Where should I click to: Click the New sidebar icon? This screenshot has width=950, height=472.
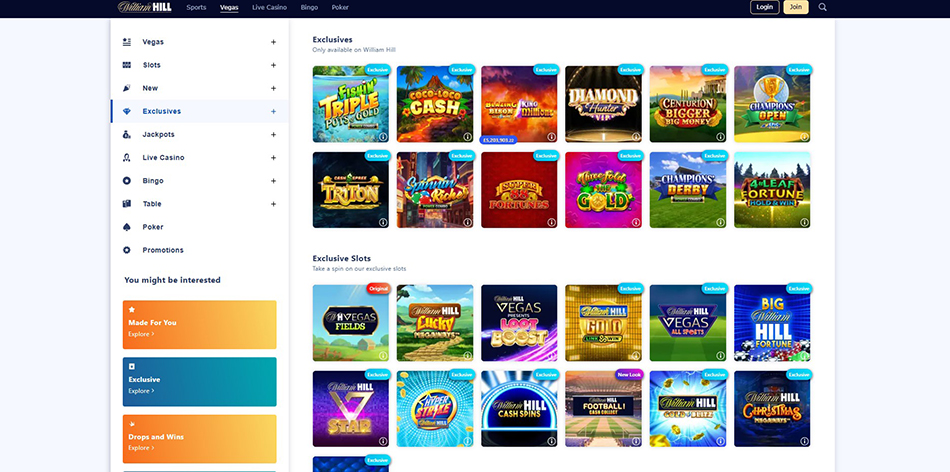coord(127,88)
